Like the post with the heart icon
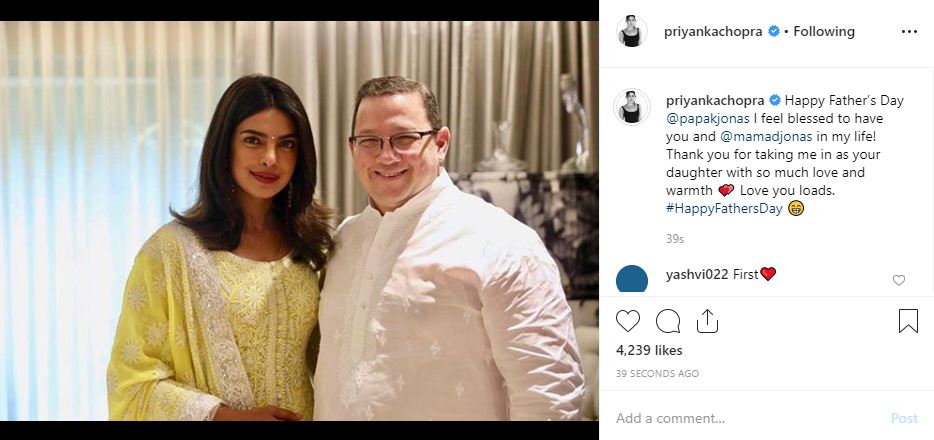 [627, 321]
